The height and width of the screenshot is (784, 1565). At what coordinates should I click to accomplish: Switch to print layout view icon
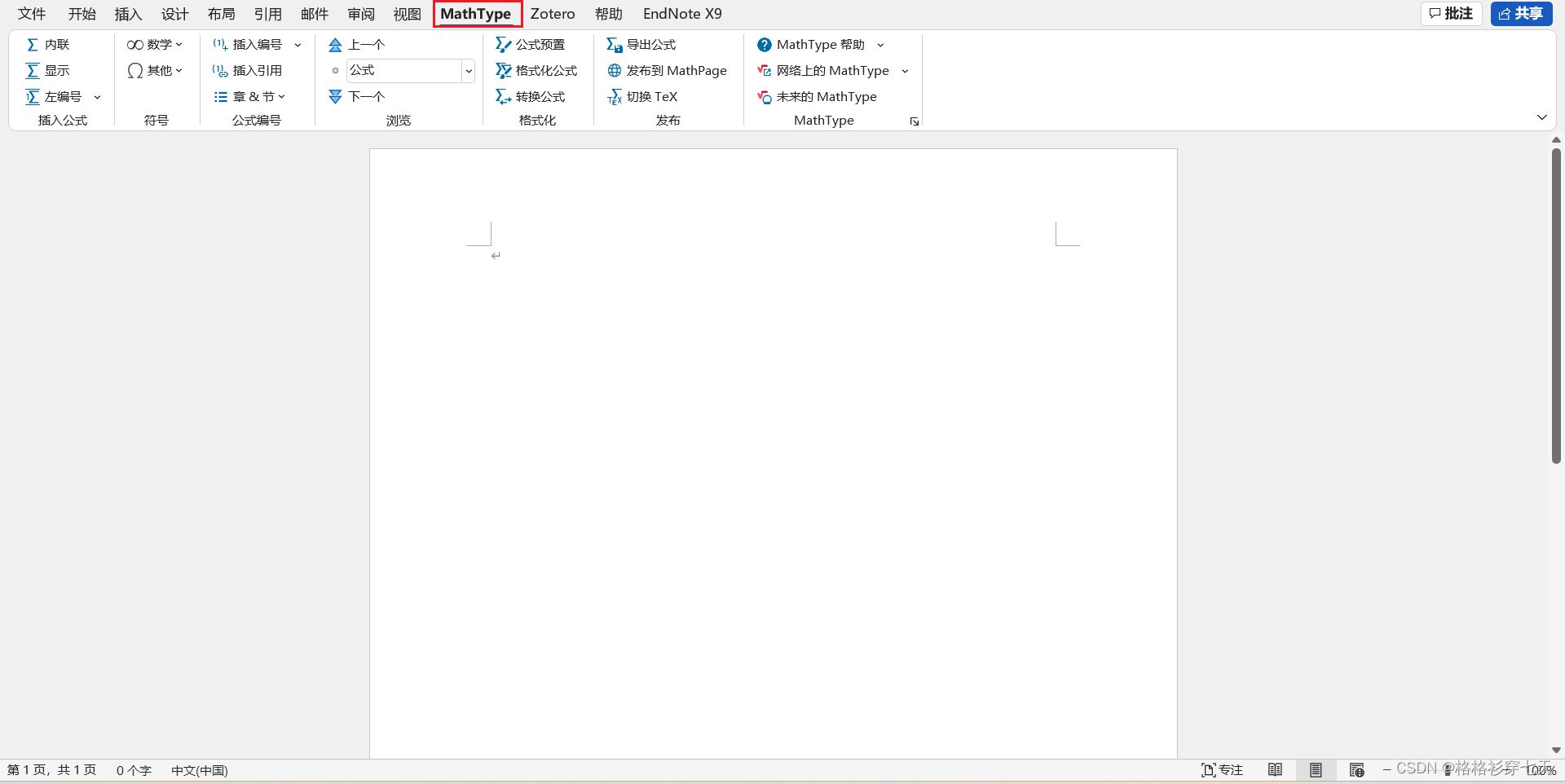pyautogui.click(x=1316, y=770)
